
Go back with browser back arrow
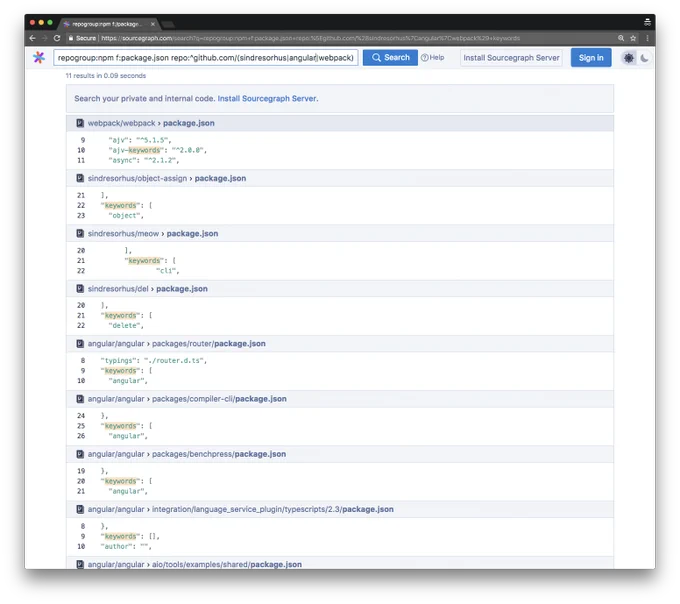point(33,38)
